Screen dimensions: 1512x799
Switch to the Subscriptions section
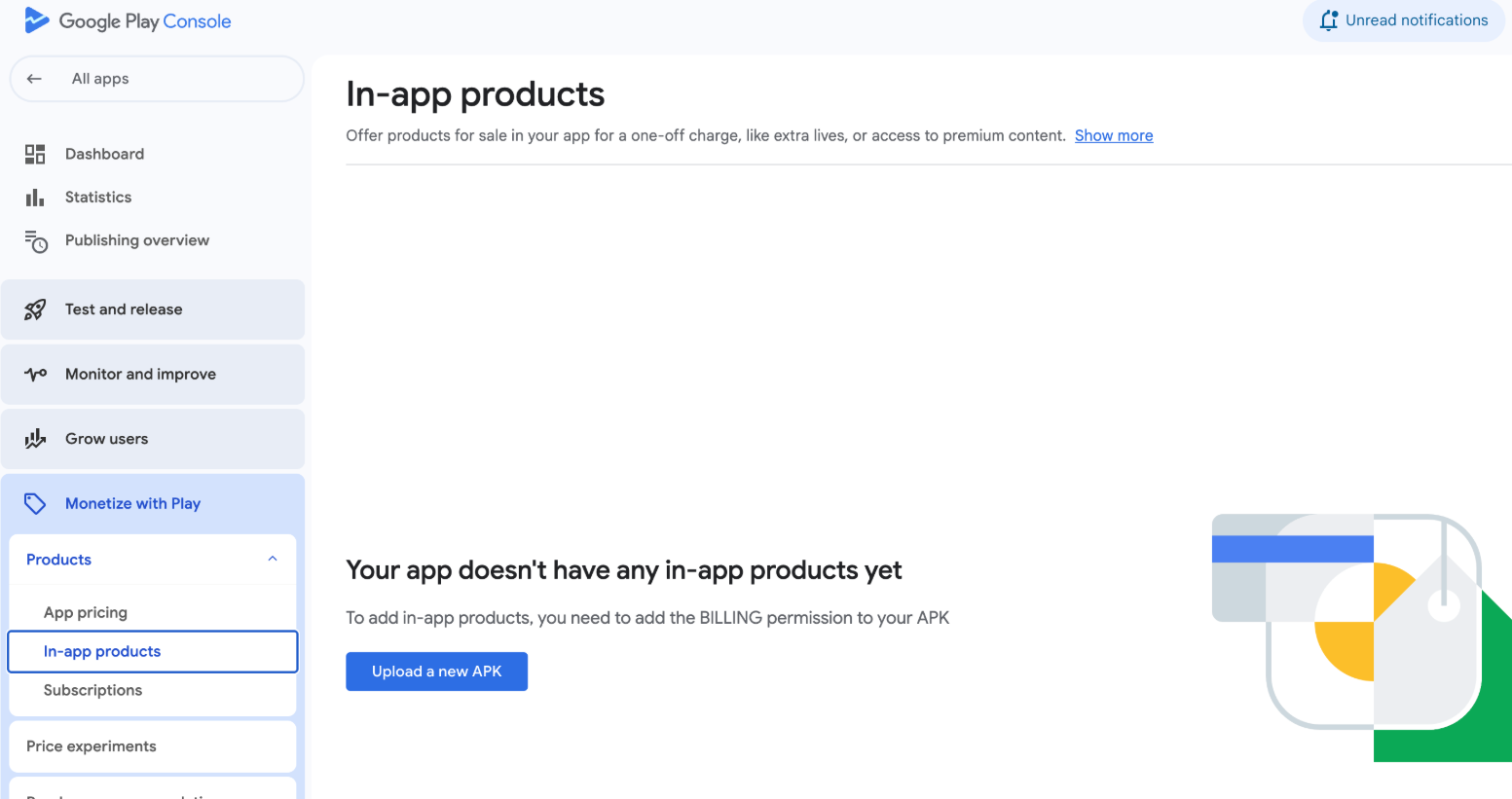92,690
